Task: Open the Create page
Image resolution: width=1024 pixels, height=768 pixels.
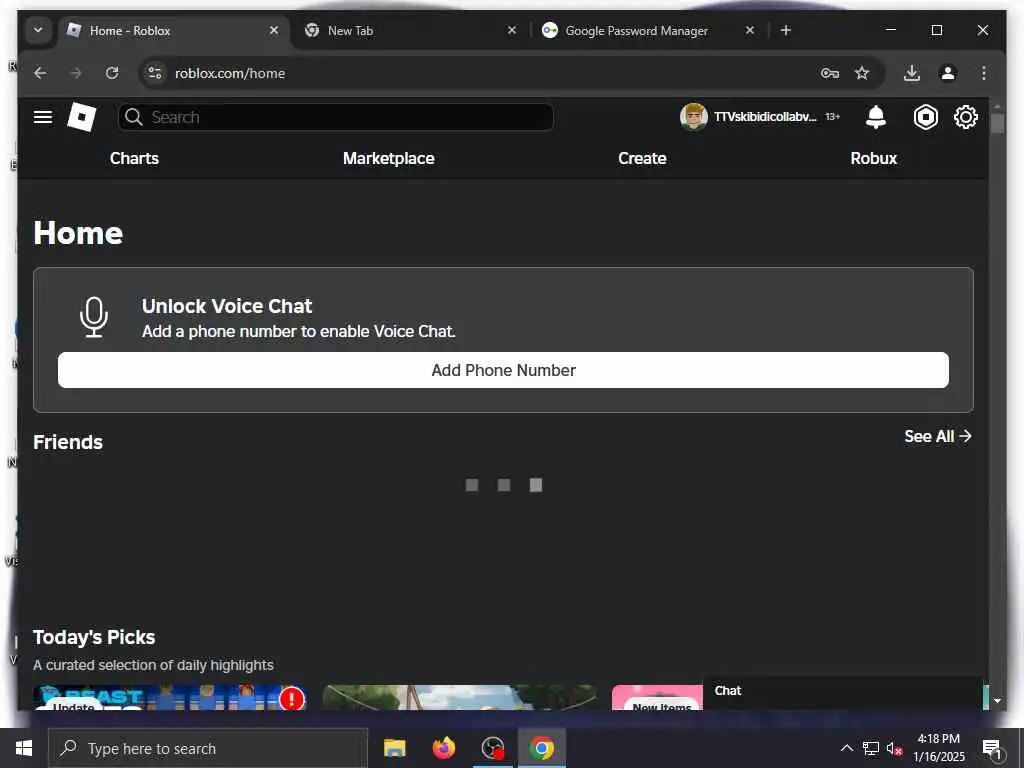Action: coord(642,158)
